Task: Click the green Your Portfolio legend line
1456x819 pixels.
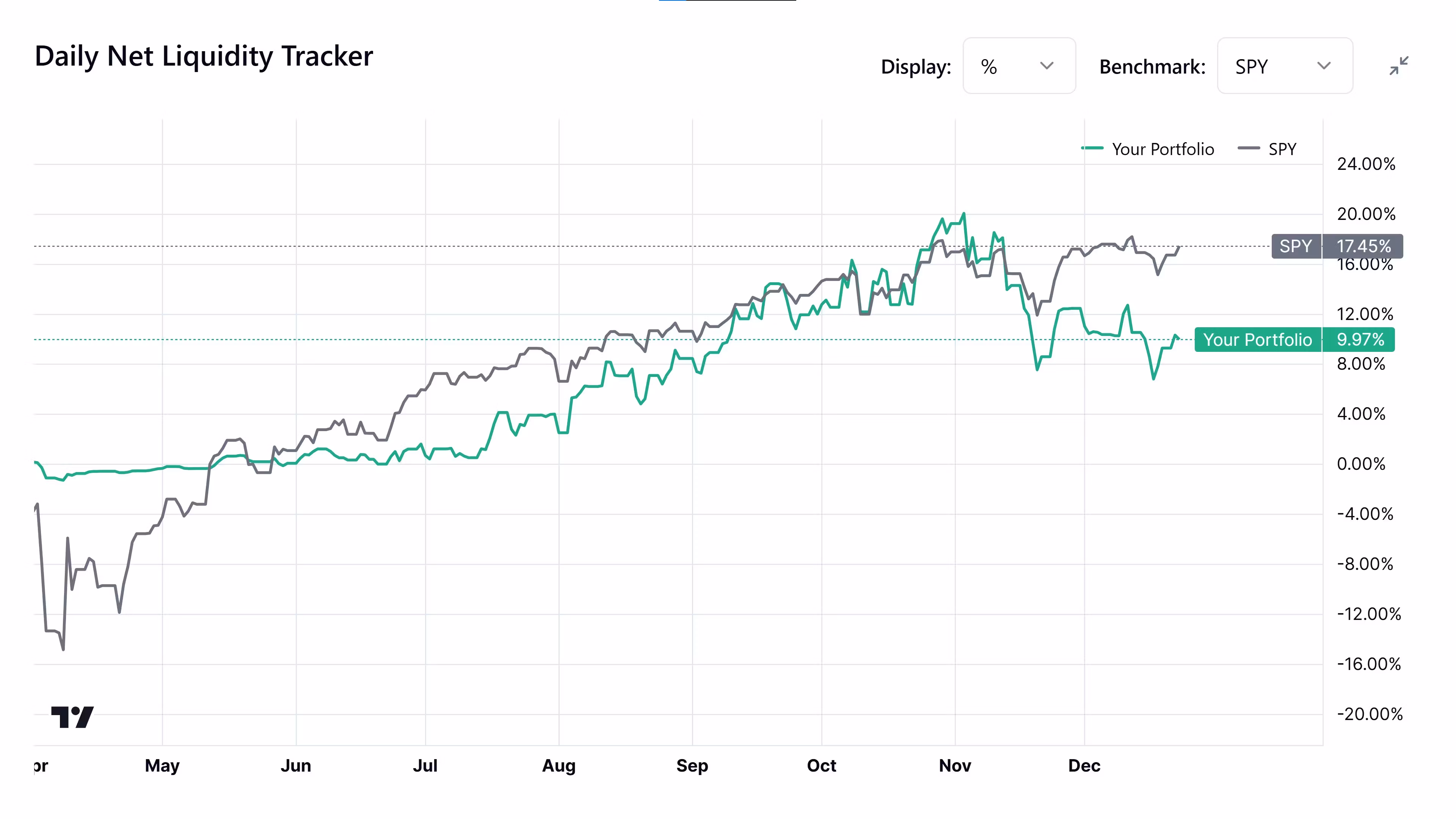Action: point(1092,149)
